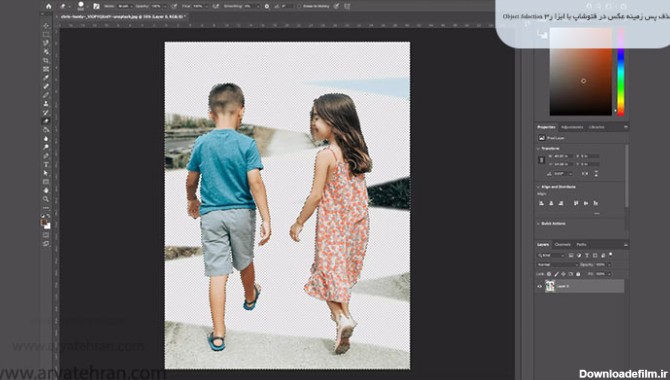This screenshot has width=670, height=380.
Task: Open the layer filter Kind dropdown
Action: tap(551, 255)
